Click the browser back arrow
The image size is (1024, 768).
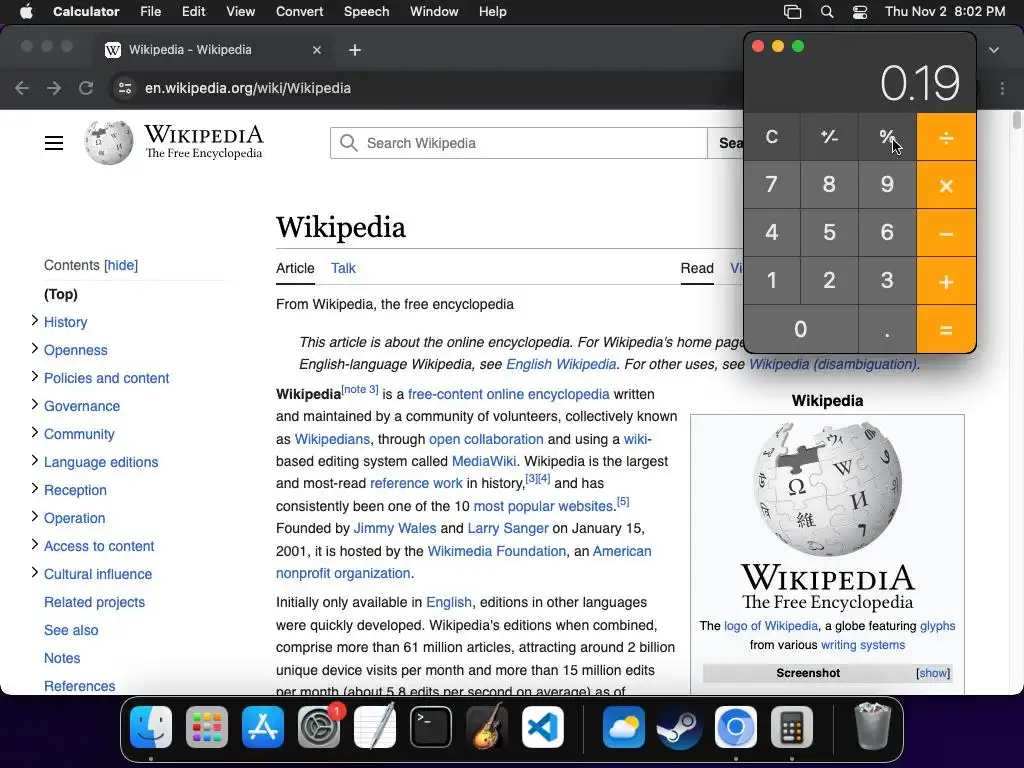tap(22, 88)
